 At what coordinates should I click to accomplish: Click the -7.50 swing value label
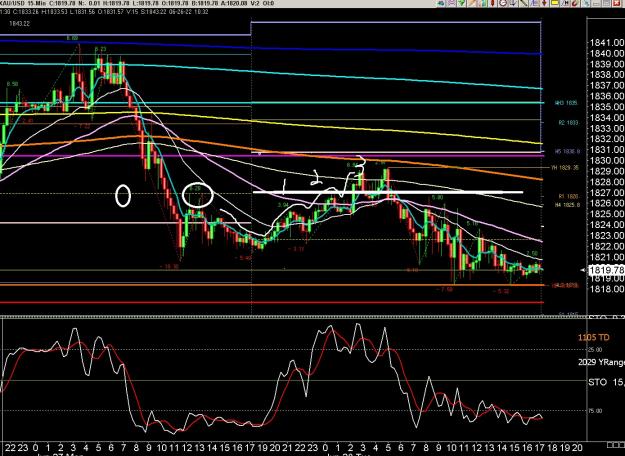[x=444, y=290]
